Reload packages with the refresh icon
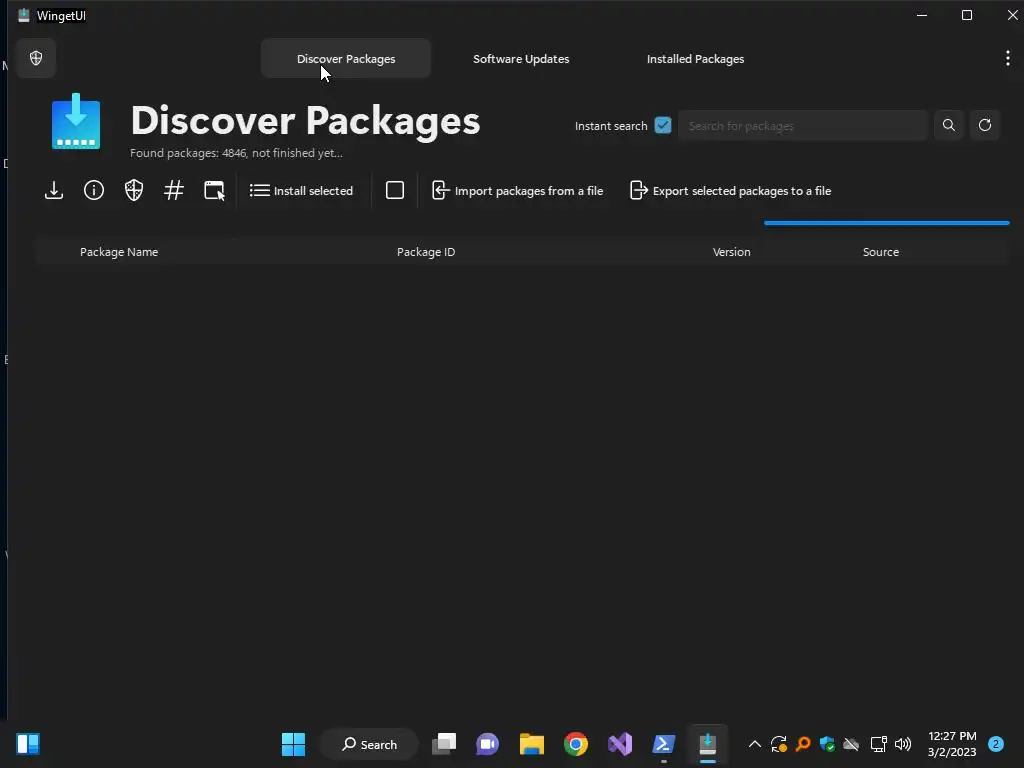The width and height of the screenshot is (1024, 768). pyautogui.click(x=984, y=125)
